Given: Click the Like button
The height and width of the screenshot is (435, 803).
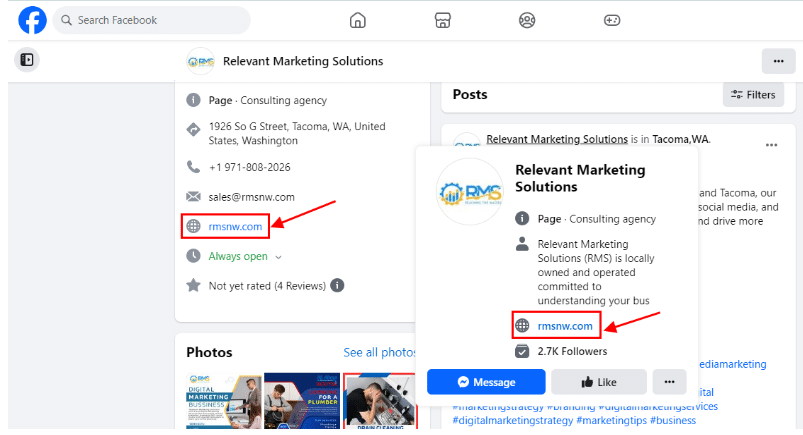Looking at the screenshot, I should click(x=599, y=382).
